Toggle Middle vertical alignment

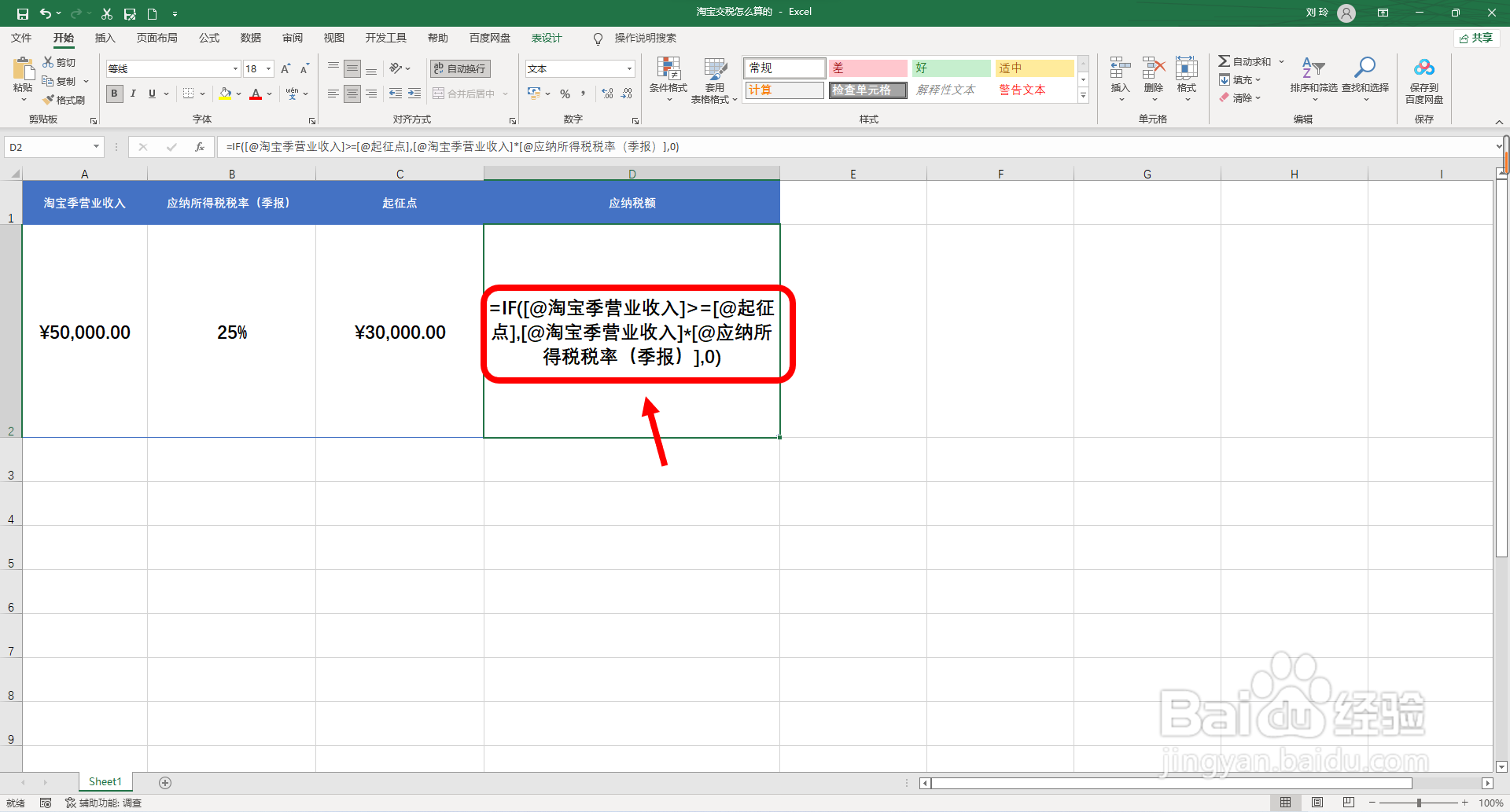tap(352, 68)
